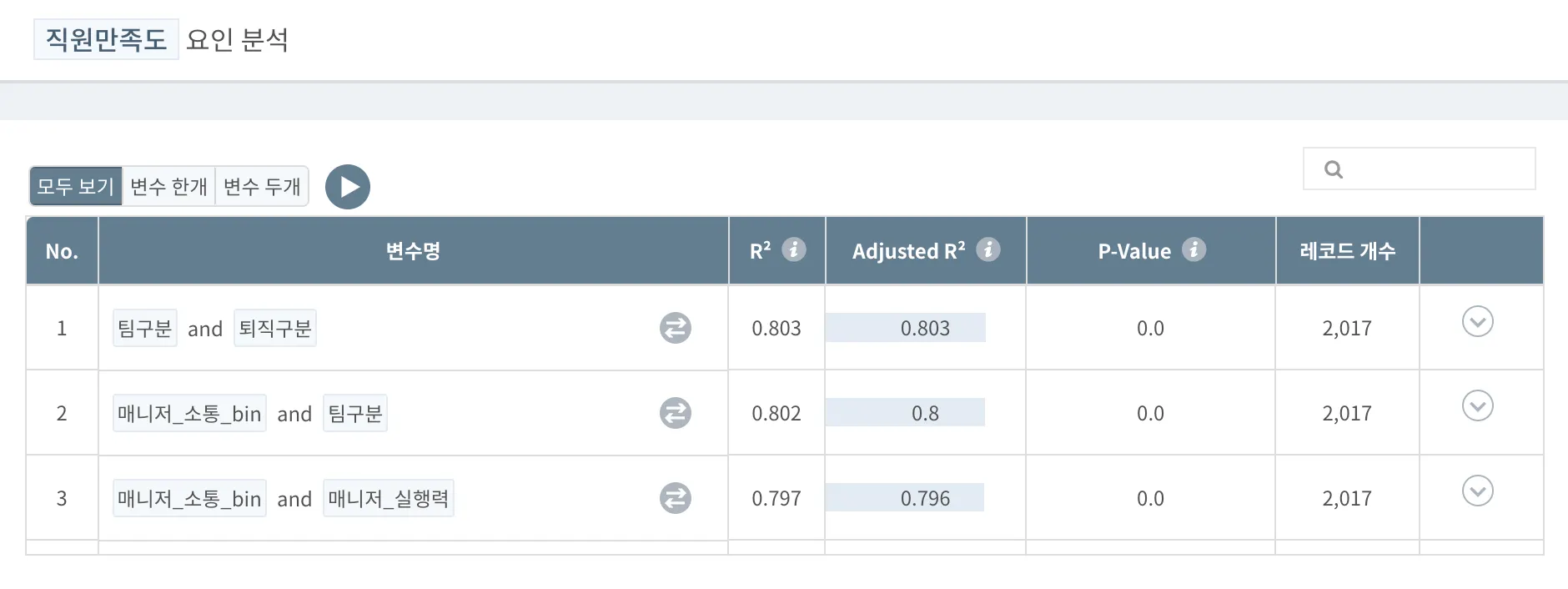Screen dimensions: 1568x589
Task: Click the play button to run analysis
Action: click(347, 187)
